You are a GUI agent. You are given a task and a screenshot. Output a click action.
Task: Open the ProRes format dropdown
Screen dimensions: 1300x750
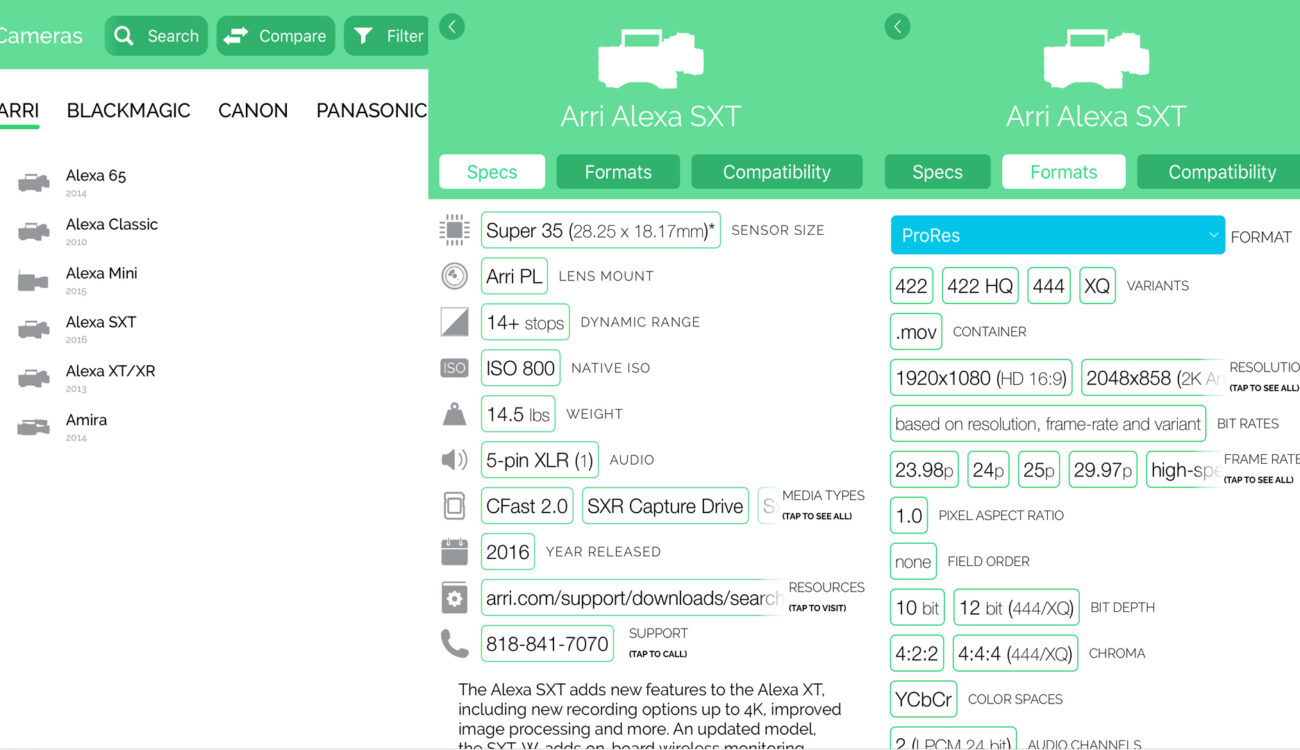coord(1058,235)
